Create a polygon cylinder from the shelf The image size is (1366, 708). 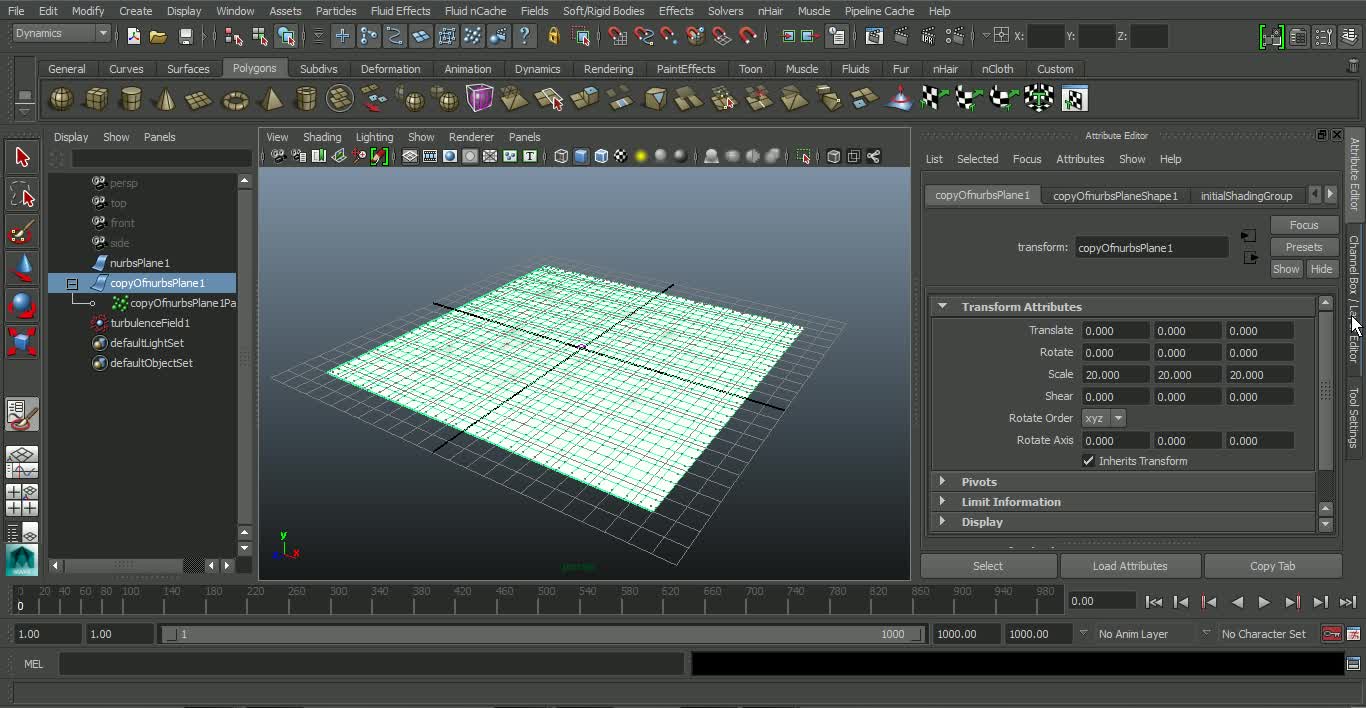pyautogui.click(x=131, y=99)
